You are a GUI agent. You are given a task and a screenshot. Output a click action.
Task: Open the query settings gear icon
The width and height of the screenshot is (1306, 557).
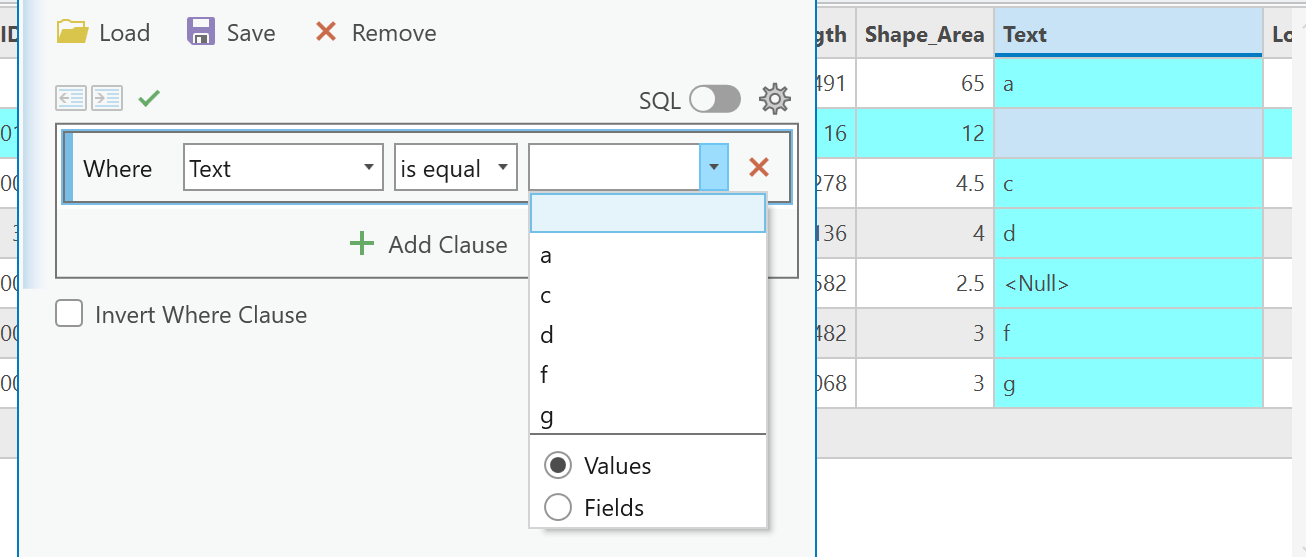click(775, 99)
